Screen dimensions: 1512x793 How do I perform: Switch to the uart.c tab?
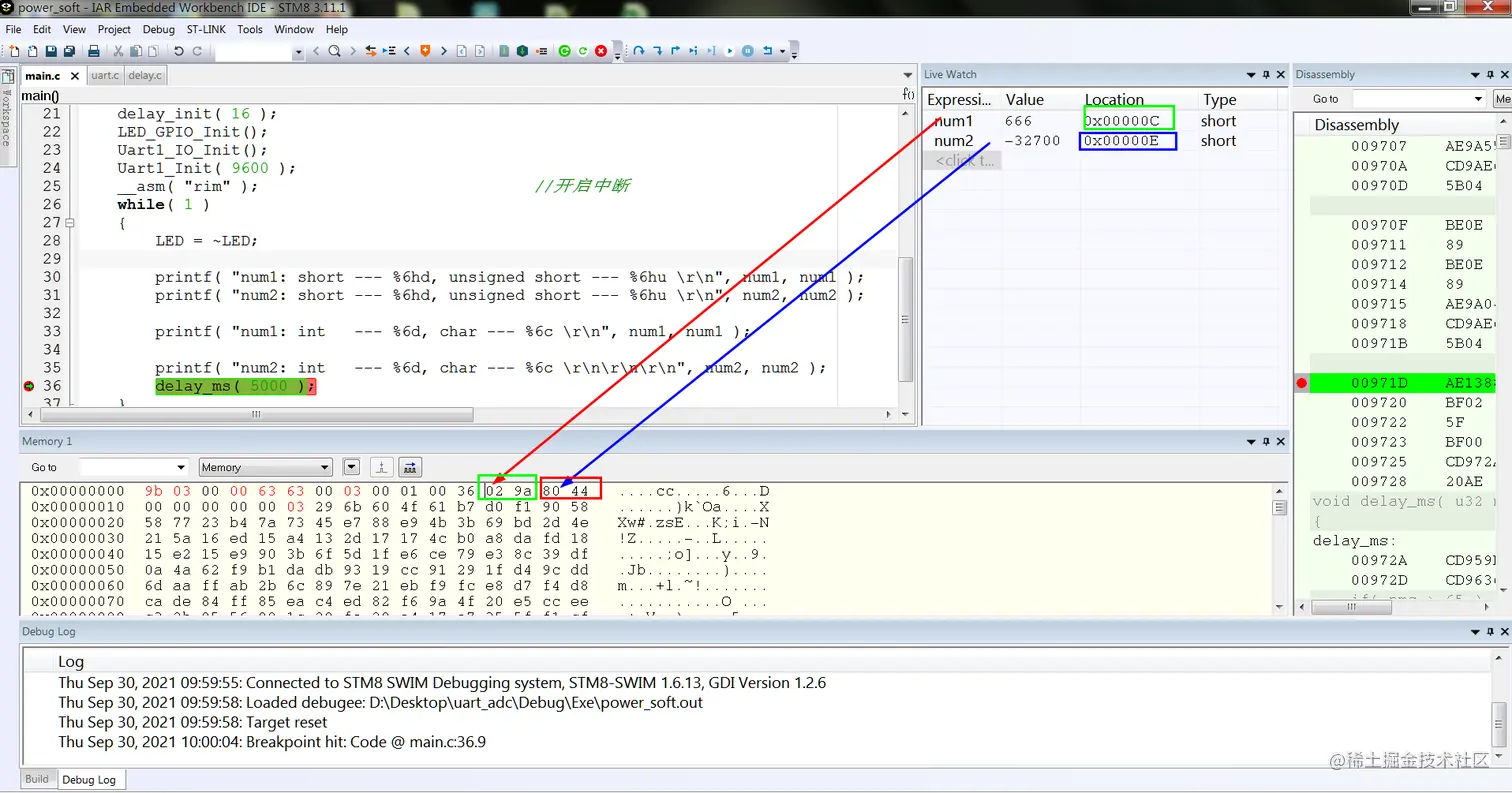point(105,76)
